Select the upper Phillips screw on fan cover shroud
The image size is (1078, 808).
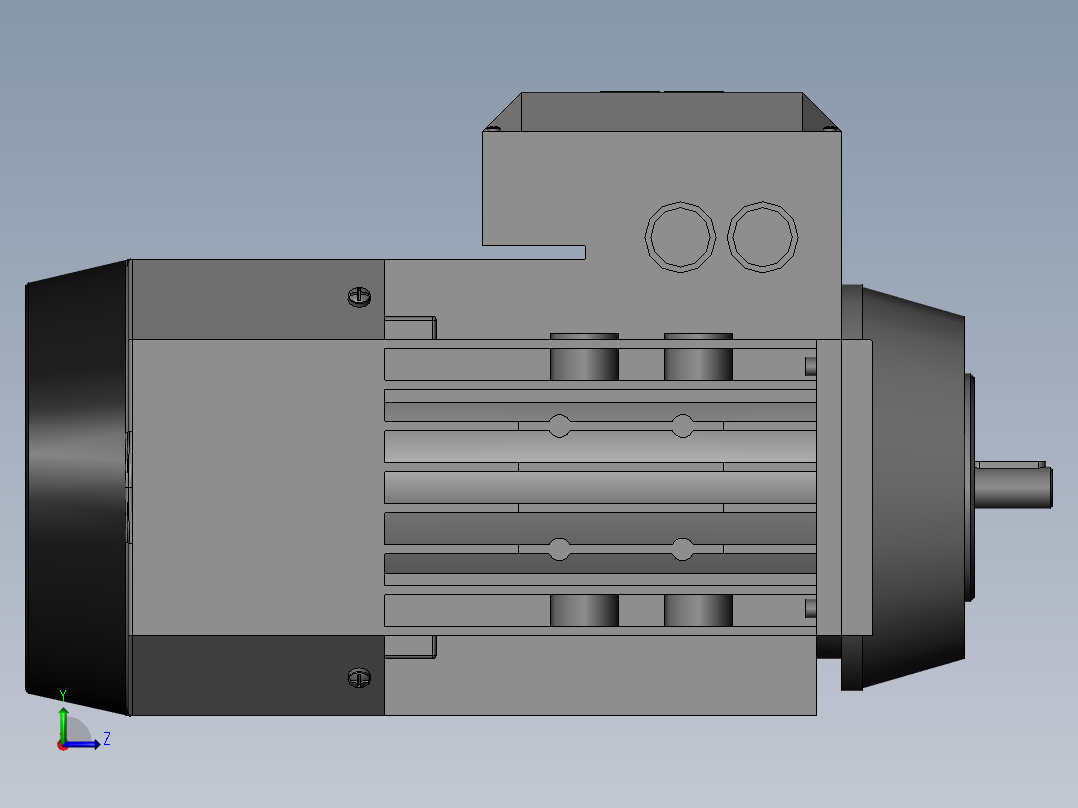tap(360, 297)
